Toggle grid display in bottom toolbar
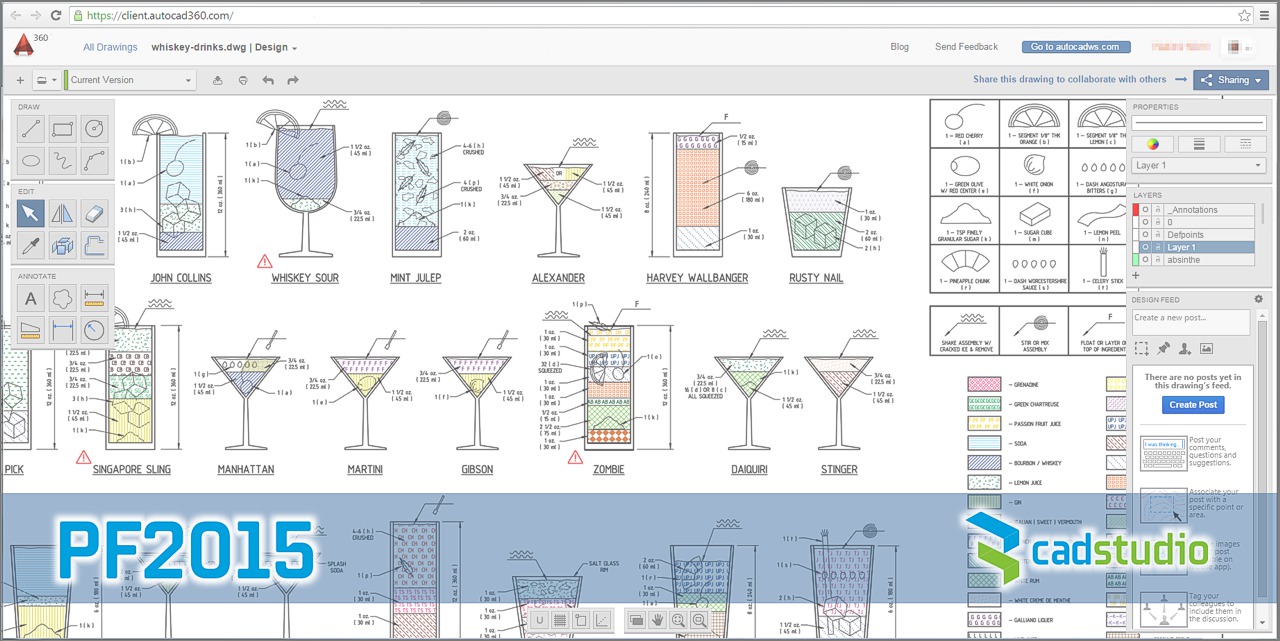The width and height of the screenshot is (1280, 641). pyautogui.click(x=560, y=621)
